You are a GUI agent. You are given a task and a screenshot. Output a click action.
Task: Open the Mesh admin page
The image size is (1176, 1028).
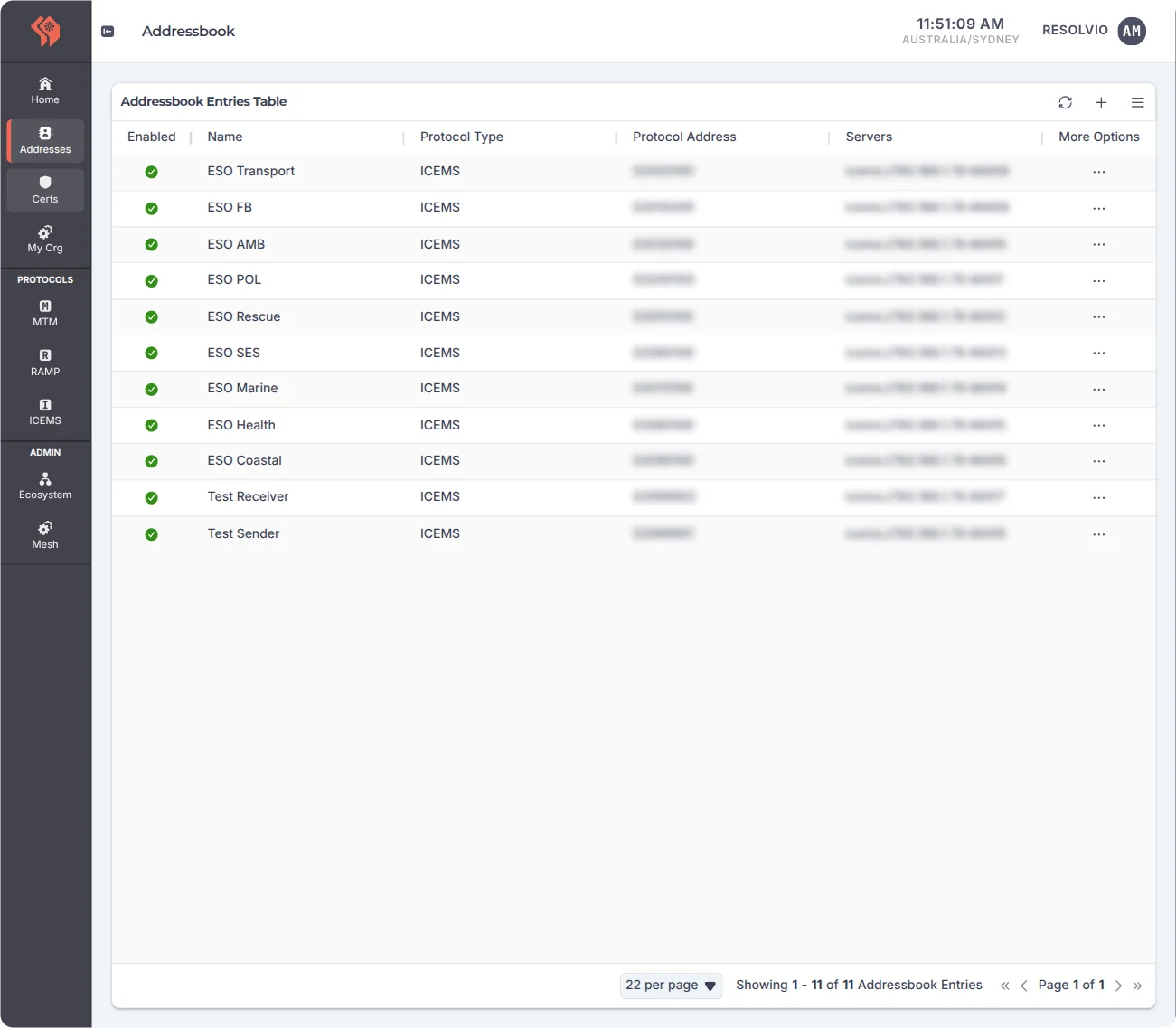pyautogui.click(x=45, y=536)
